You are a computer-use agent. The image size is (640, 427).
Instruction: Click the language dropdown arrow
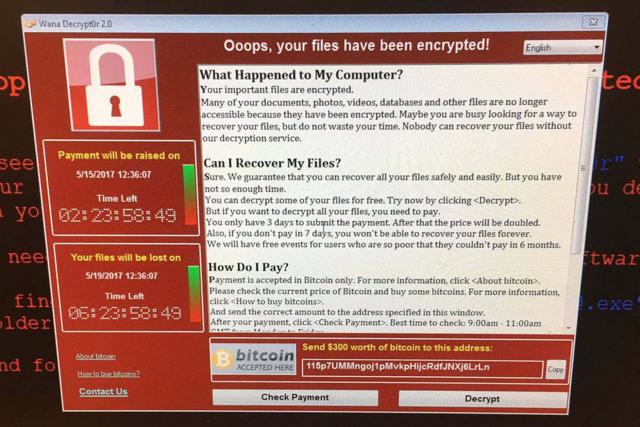[596, 47]
